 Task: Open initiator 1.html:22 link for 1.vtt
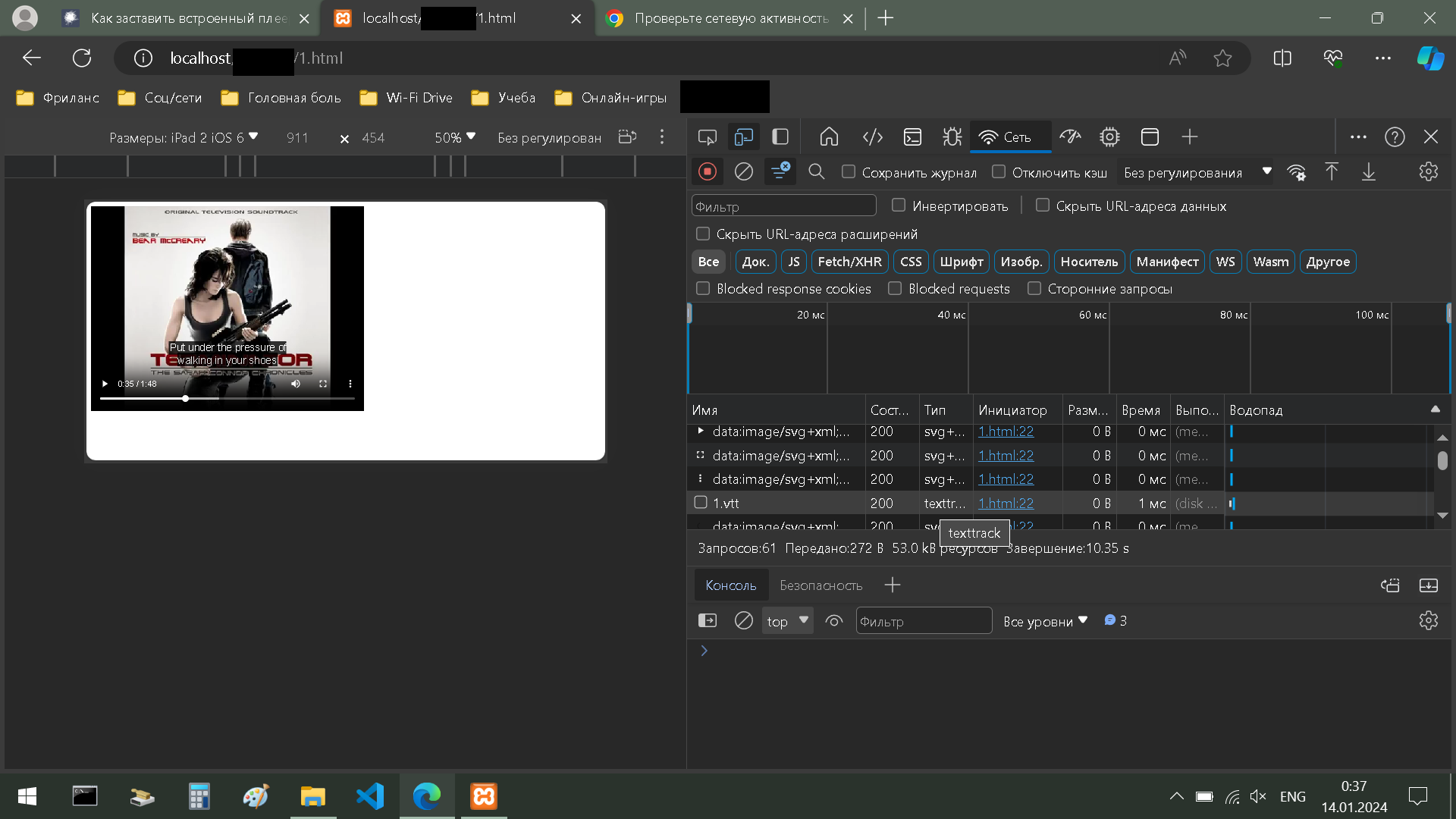click(1006, 504)
